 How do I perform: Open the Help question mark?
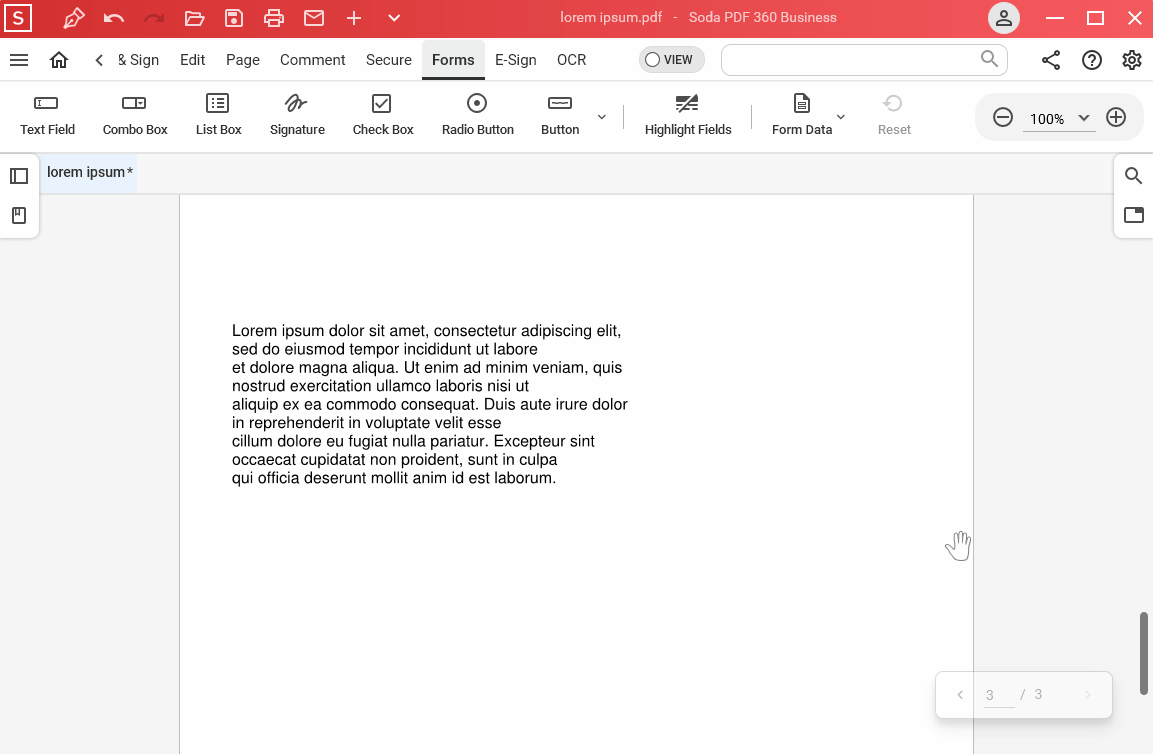(1091, 60)
